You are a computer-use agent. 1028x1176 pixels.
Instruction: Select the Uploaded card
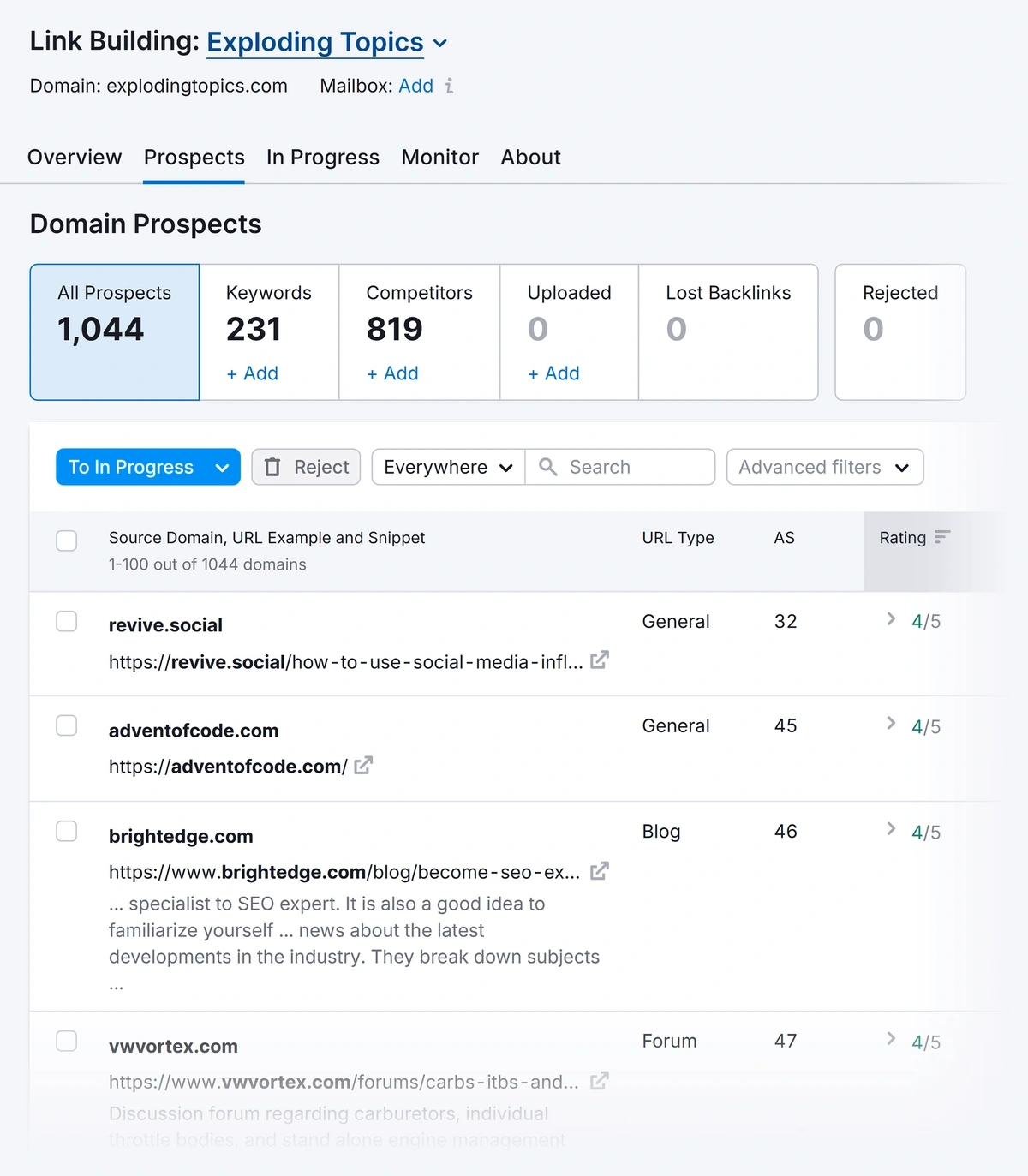click(x=570, y=331)
